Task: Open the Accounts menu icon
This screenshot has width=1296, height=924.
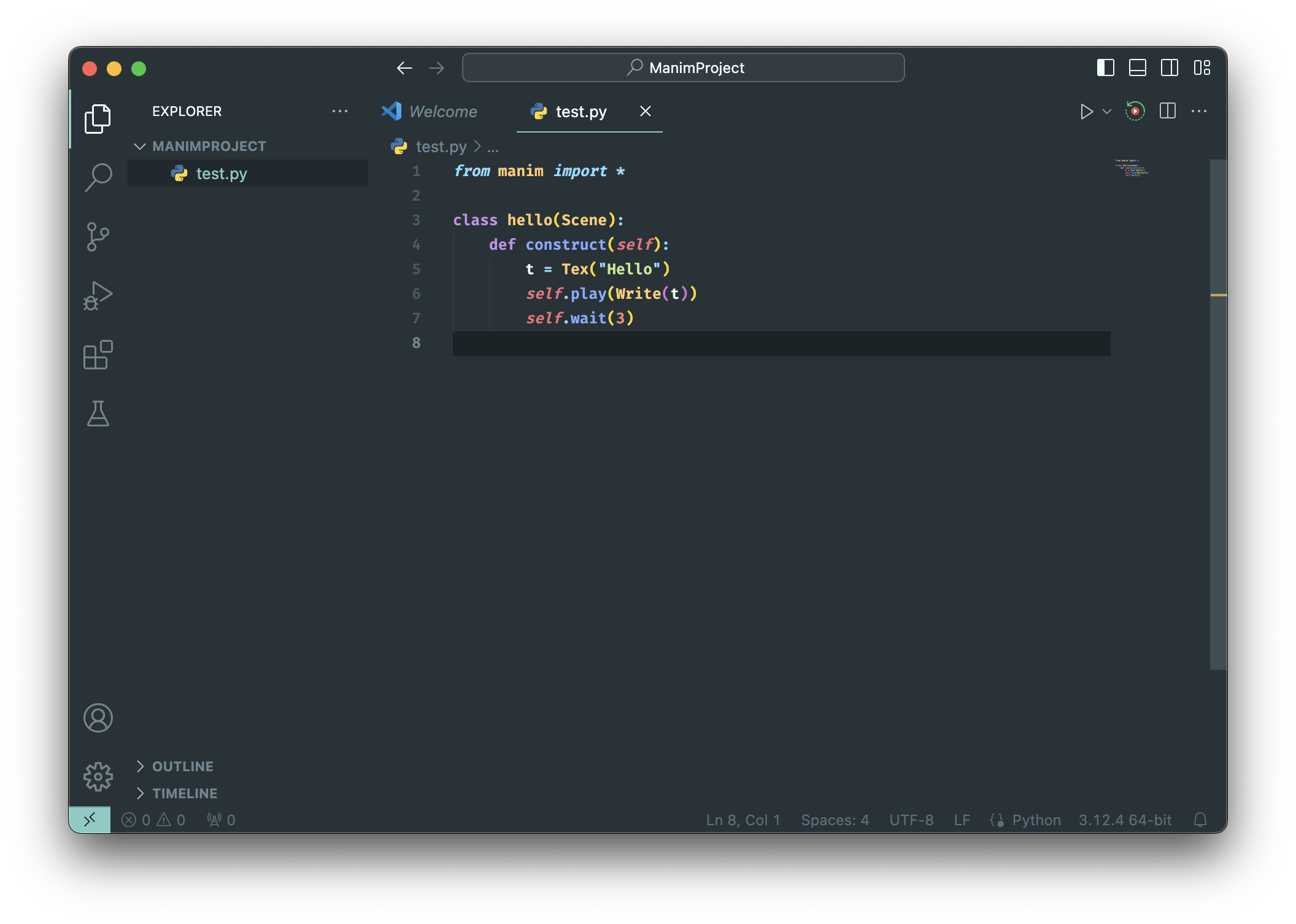Action: pos(98,718)
